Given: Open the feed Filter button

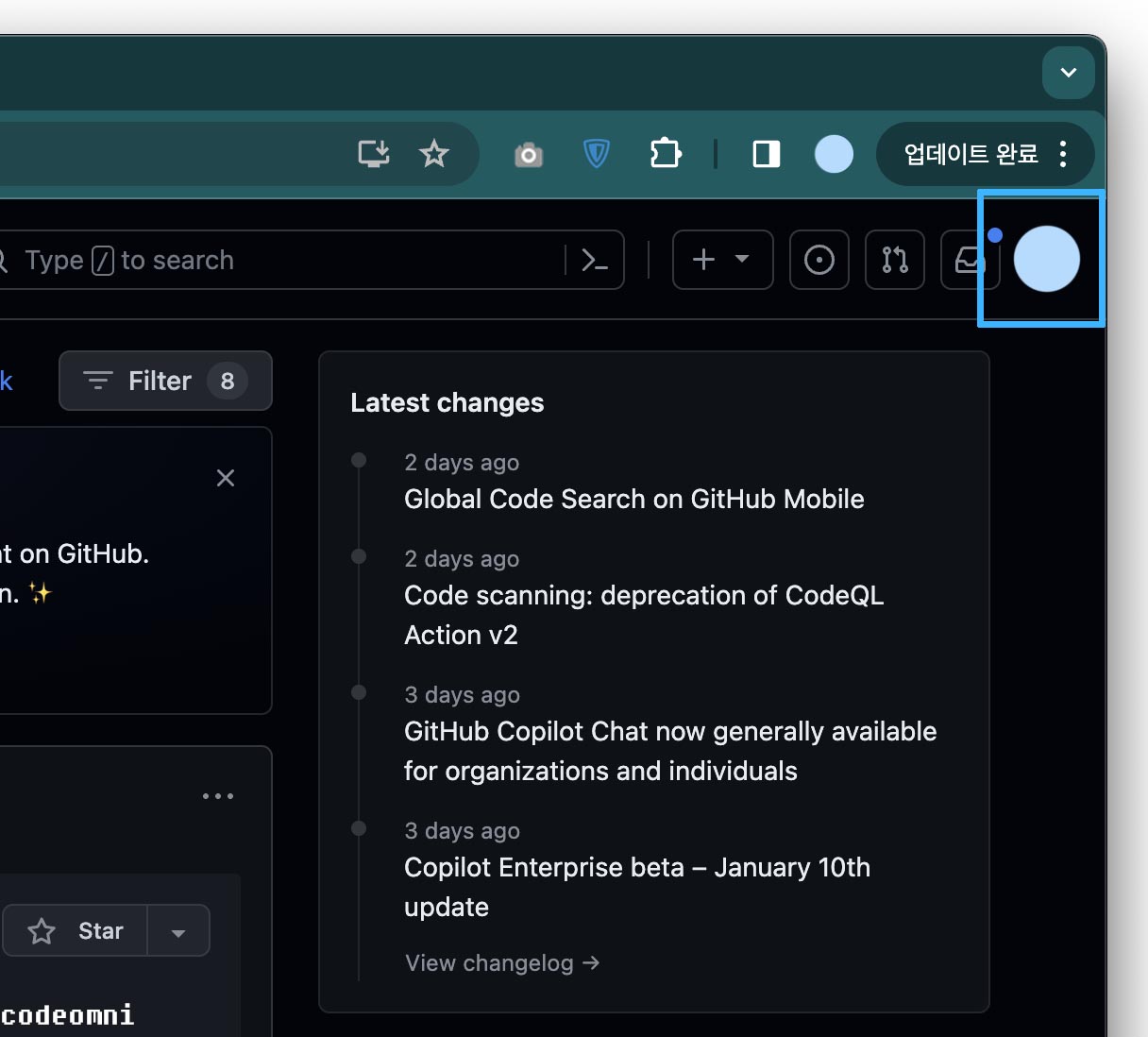Looking at the screenshot, I should click(165, 381).
